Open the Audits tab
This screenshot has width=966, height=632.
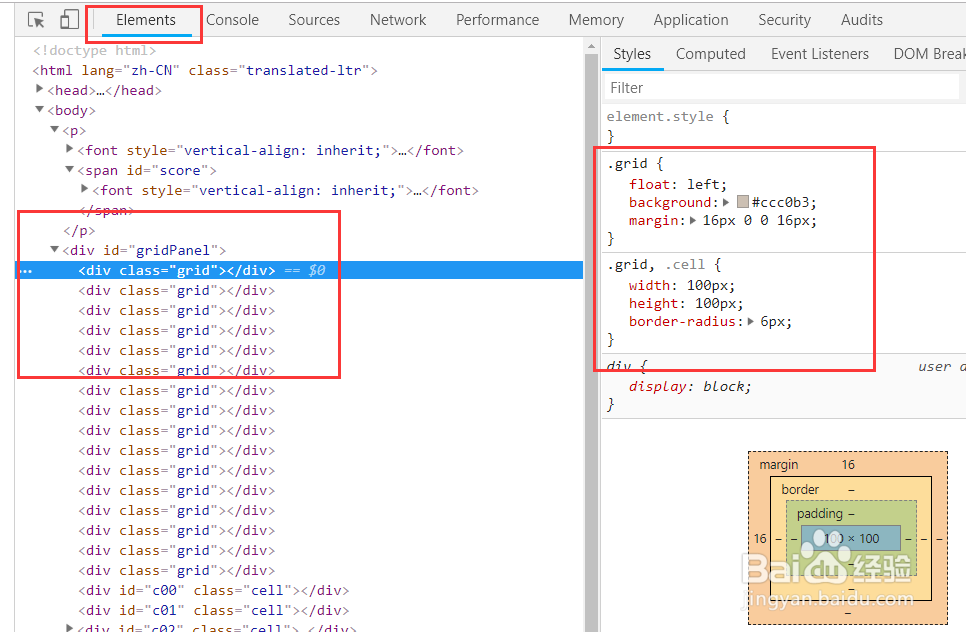(861, 20)
